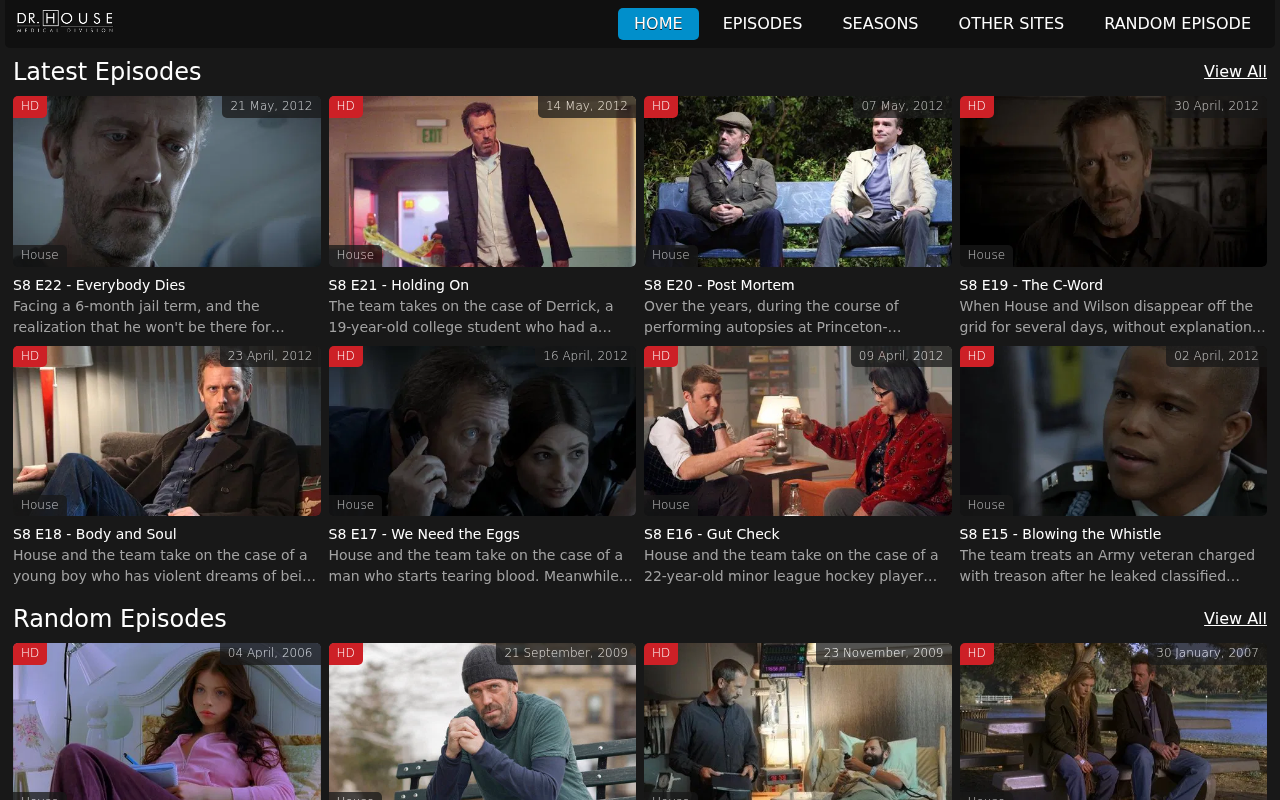The height and width of the screenshot is (800, 1280).
Task: Click the HD badge on Holding On
Action: (346, 107)
